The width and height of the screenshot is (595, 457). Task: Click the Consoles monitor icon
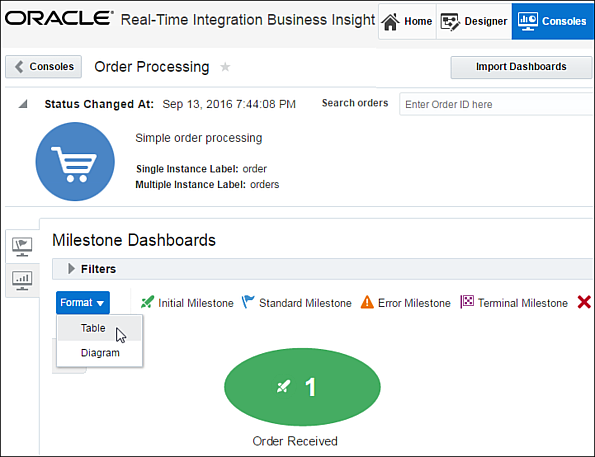528,21
